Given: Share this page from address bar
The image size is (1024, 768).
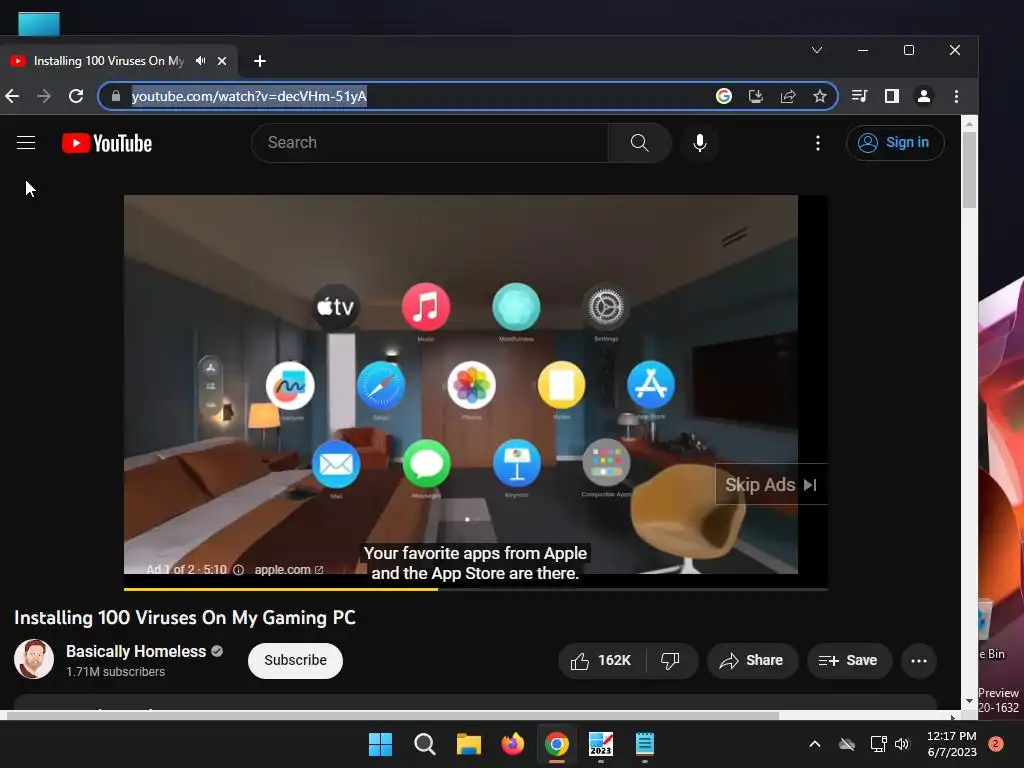Looking at the screenshot, I should point(788,96).
